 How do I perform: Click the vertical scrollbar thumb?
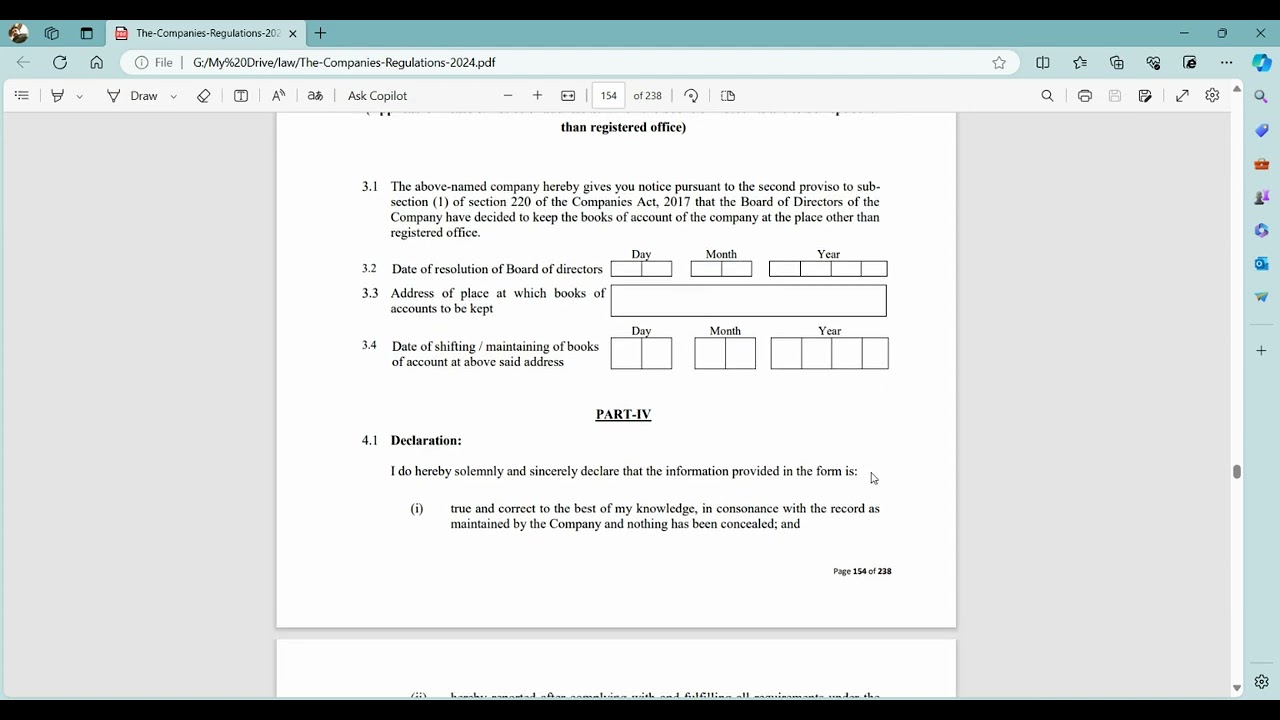pyautogui.click(x=1237, y=472)
